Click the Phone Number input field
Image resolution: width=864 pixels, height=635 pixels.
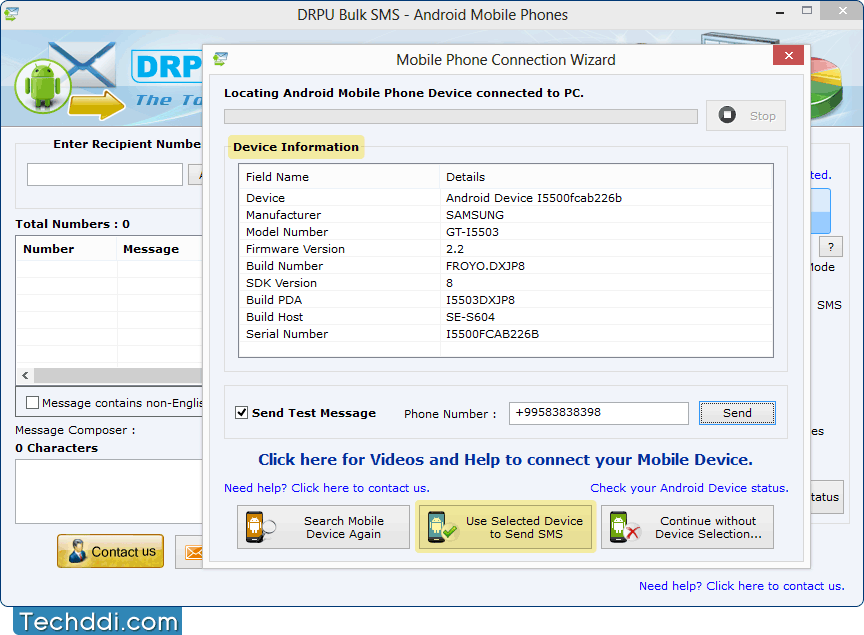pos(598,413)
